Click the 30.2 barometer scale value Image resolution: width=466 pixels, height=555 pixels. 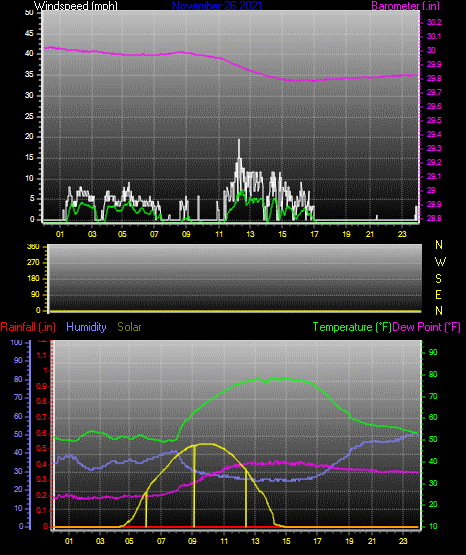pos(434,22)
